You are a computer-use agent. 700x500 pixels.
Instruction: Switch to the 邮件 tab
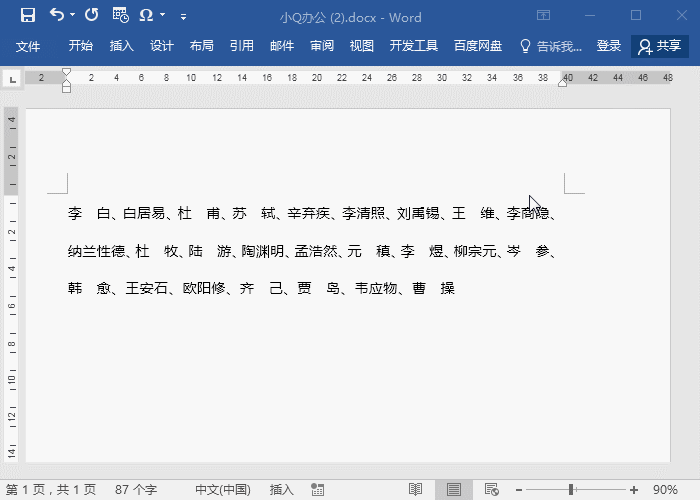click(x=282, y=46)
